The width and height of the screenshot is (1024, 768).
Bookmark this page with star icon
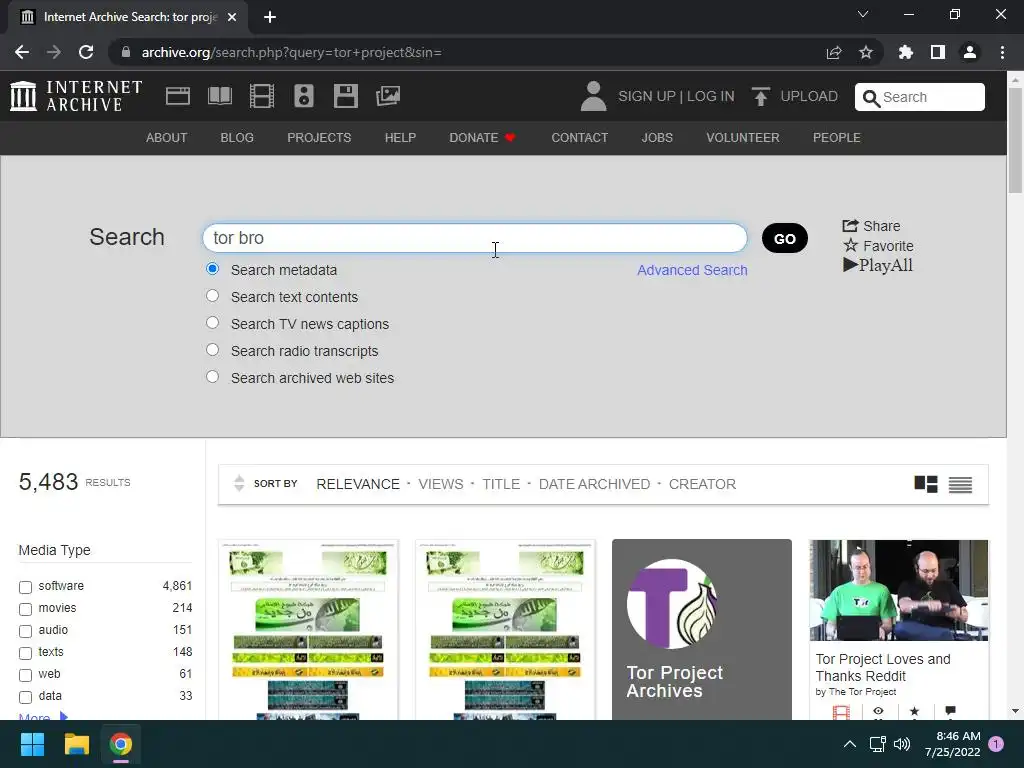(865, 52)
